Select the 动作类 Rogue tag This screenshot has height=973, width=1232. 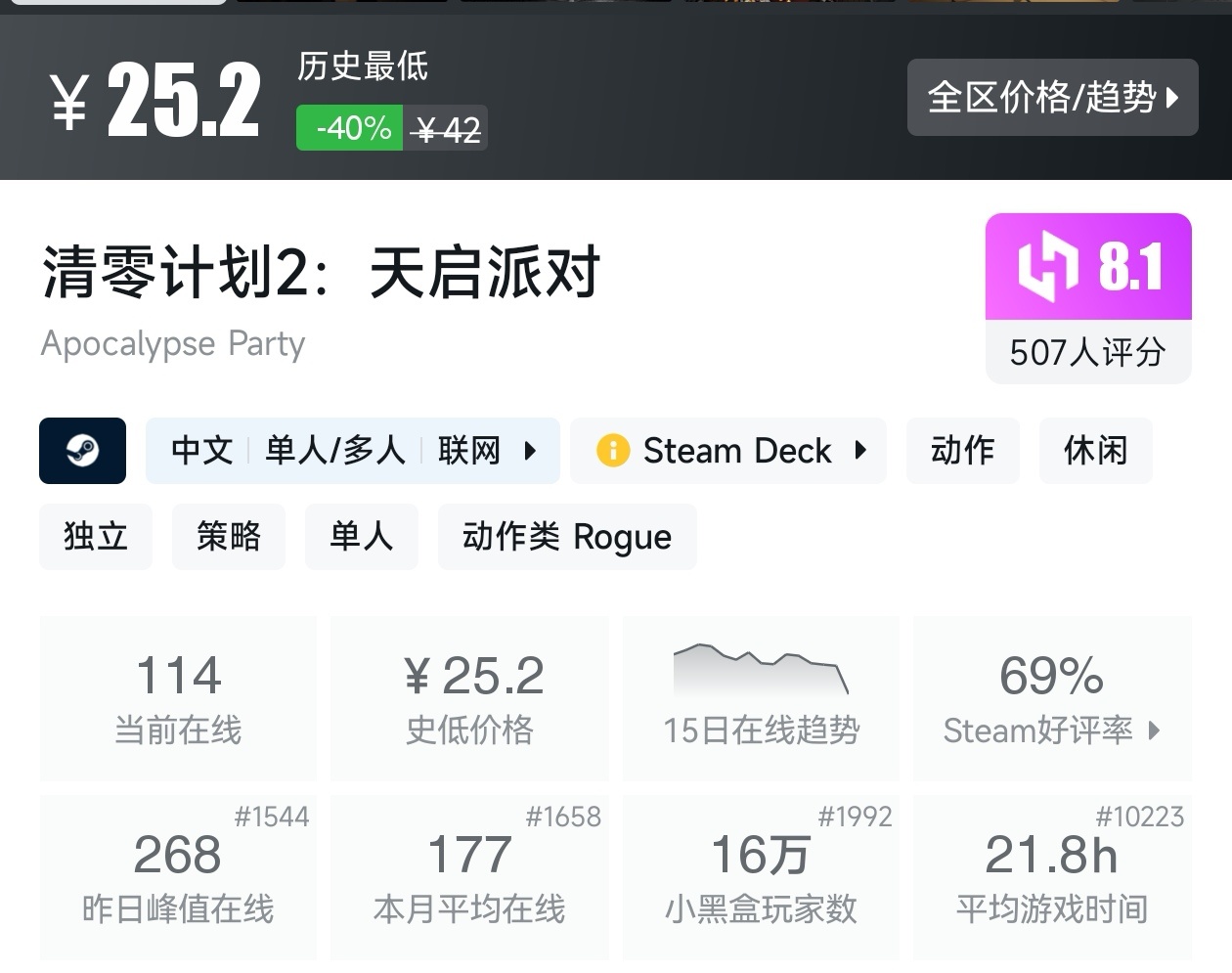click(x=567, y=537)
